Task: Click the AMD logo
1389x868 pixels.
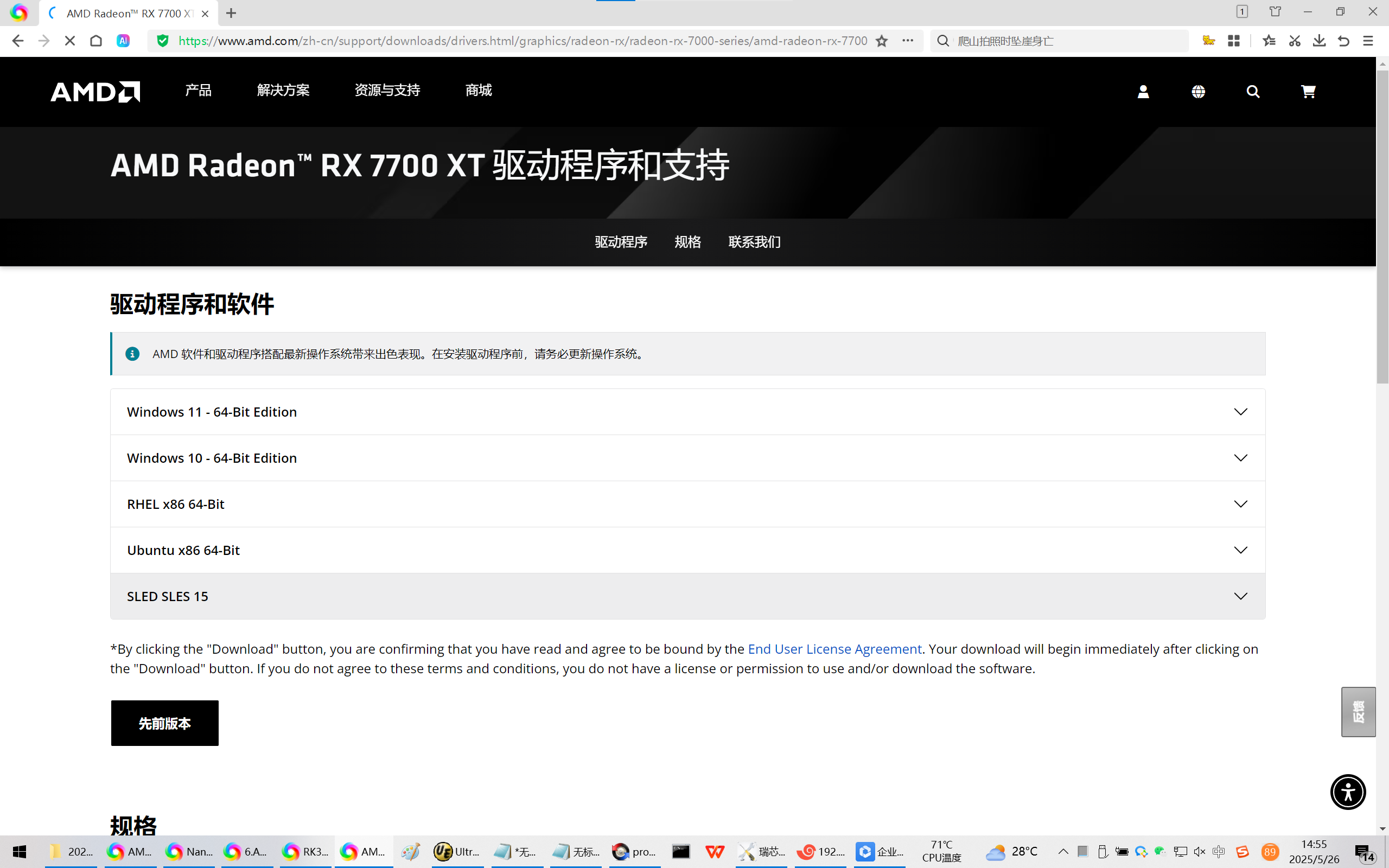Action: (95, 91)
